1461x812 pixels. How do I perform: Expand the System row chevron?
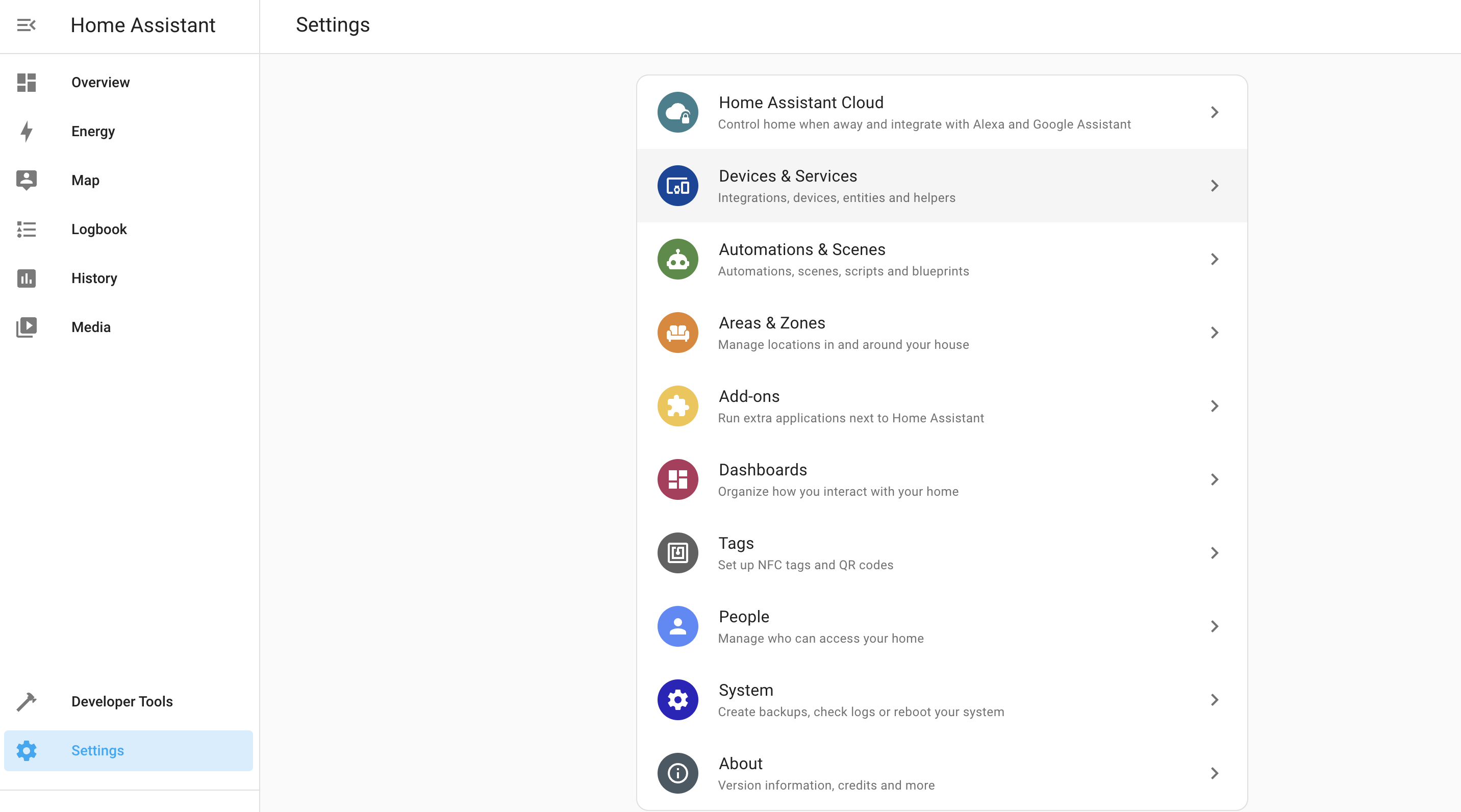point(1214,700)
